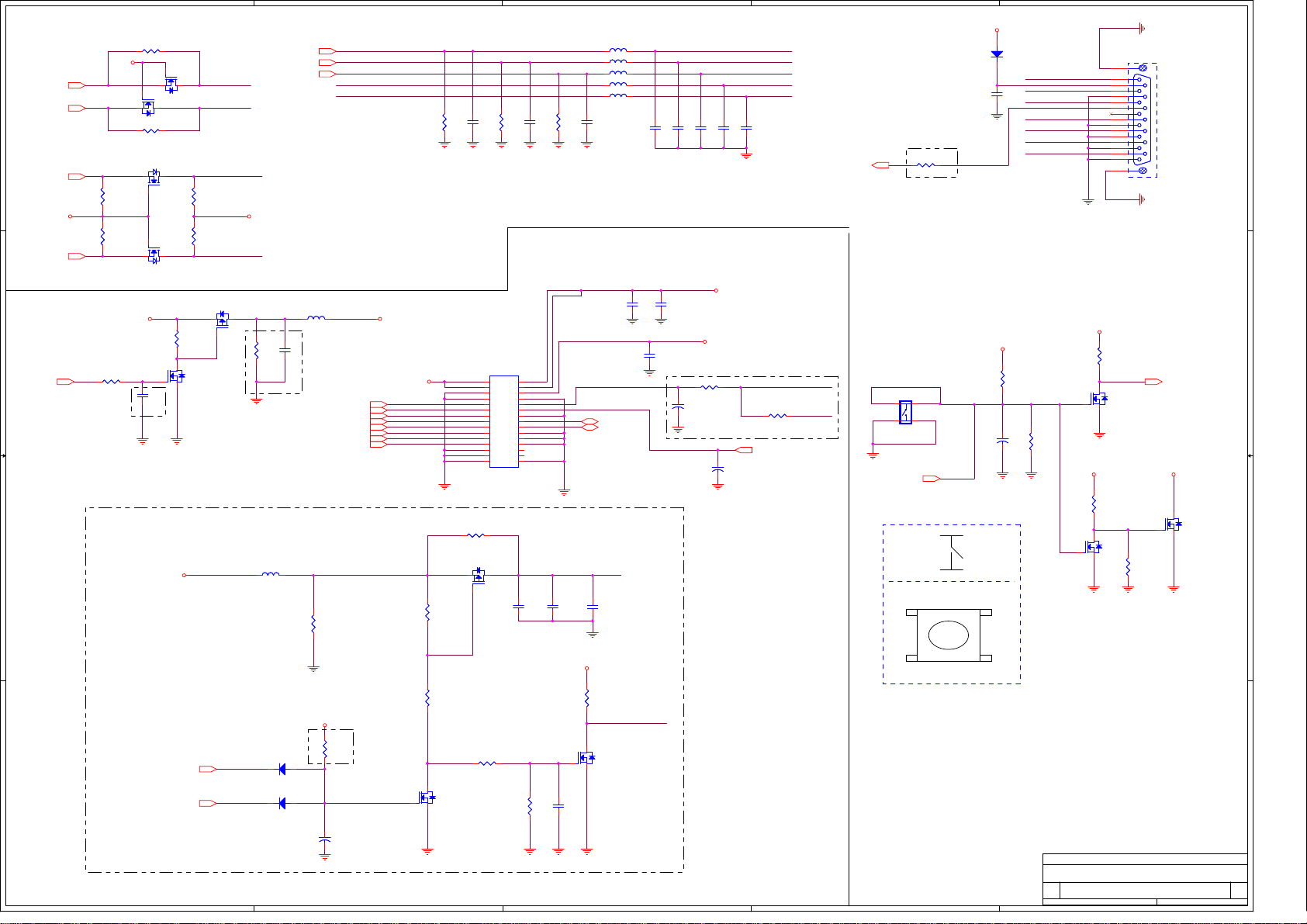
Task: Click the resistor inside the dashed box near the connector
Action: coord(926,164)
